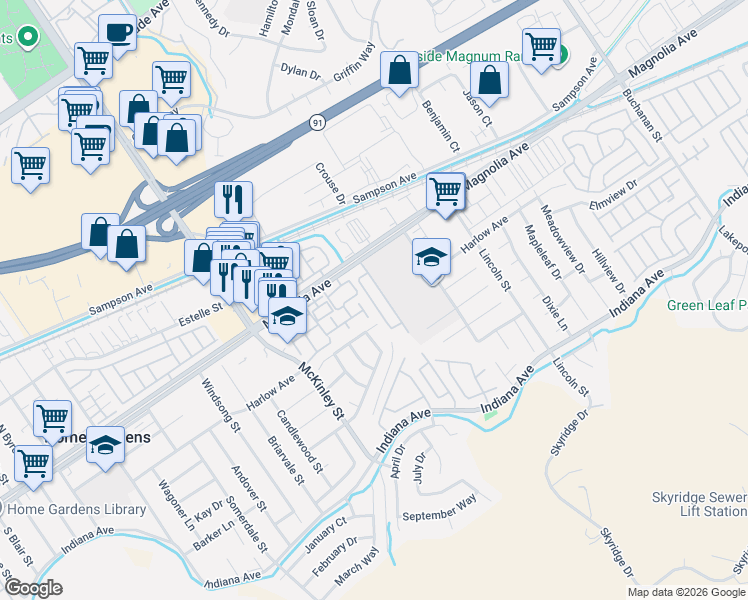Click the Candlewood St street label
Screen dimensions: 748x600
pos(300,441)
